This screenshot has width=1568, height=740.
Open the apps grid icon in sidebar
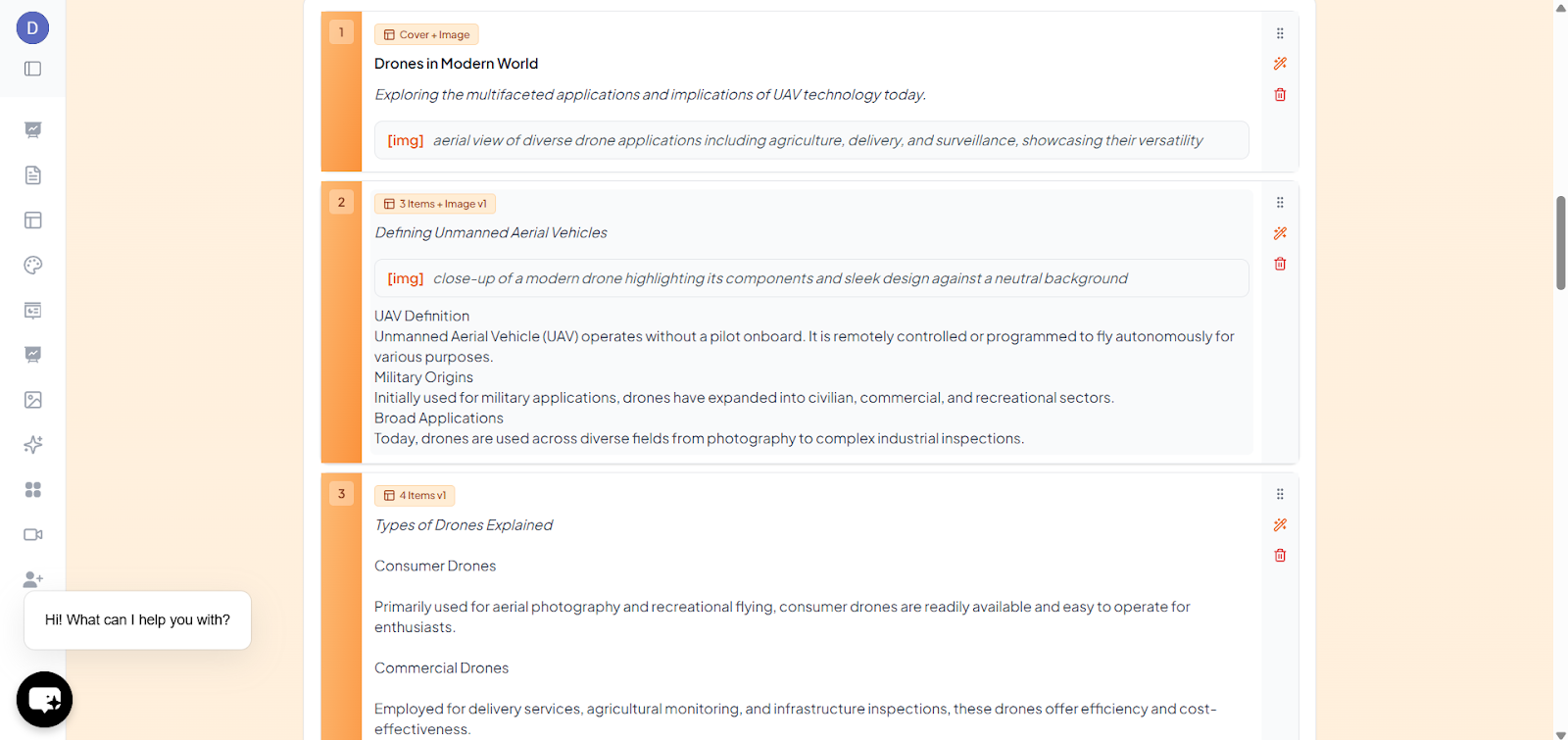click(32, 490)
